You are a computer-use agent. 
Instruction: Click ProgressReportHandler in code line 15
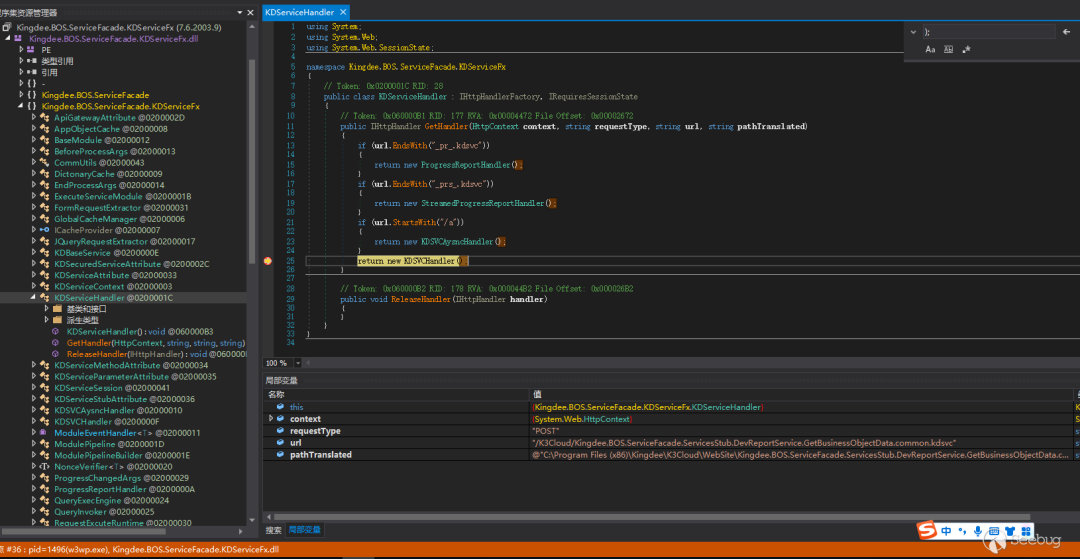(466, 165)
